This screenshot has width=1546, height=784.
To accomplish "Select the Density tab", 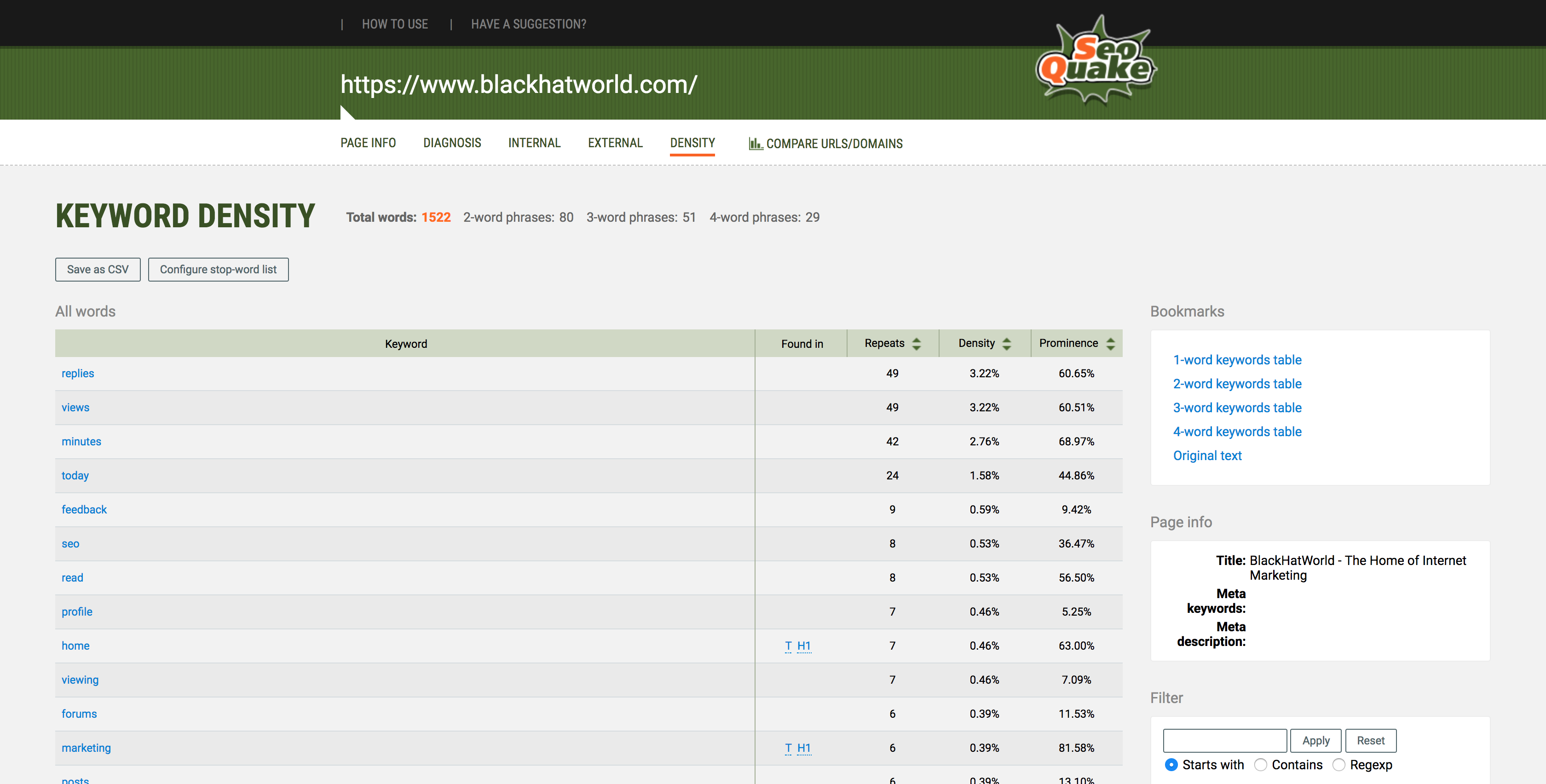I will coord(692,143).
